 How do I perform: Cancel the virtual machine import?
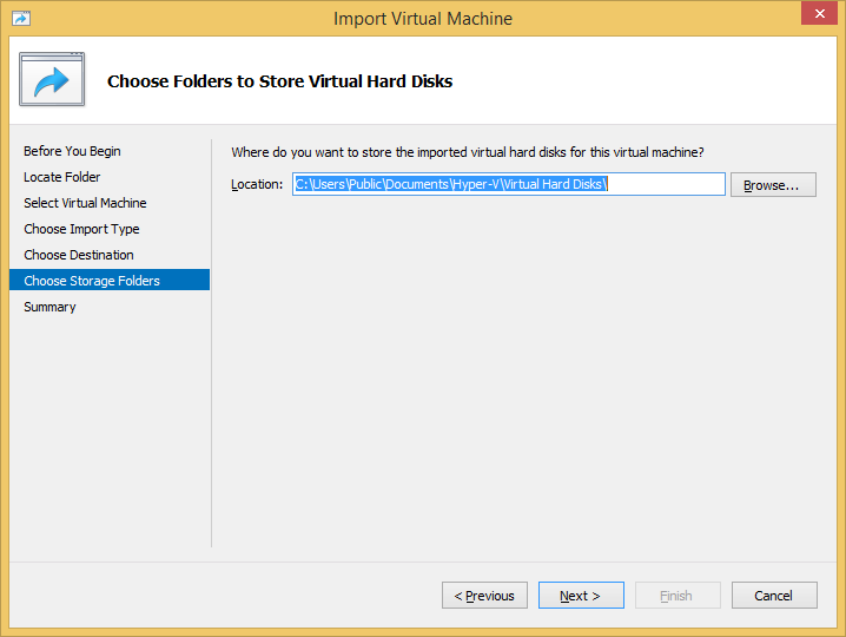774,595
